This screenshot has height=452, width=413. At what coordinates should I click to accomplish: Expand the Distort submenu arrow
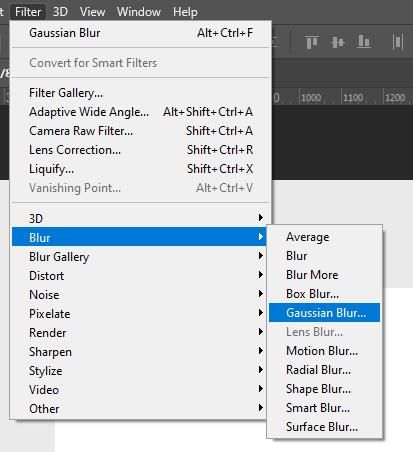[261, 275]
